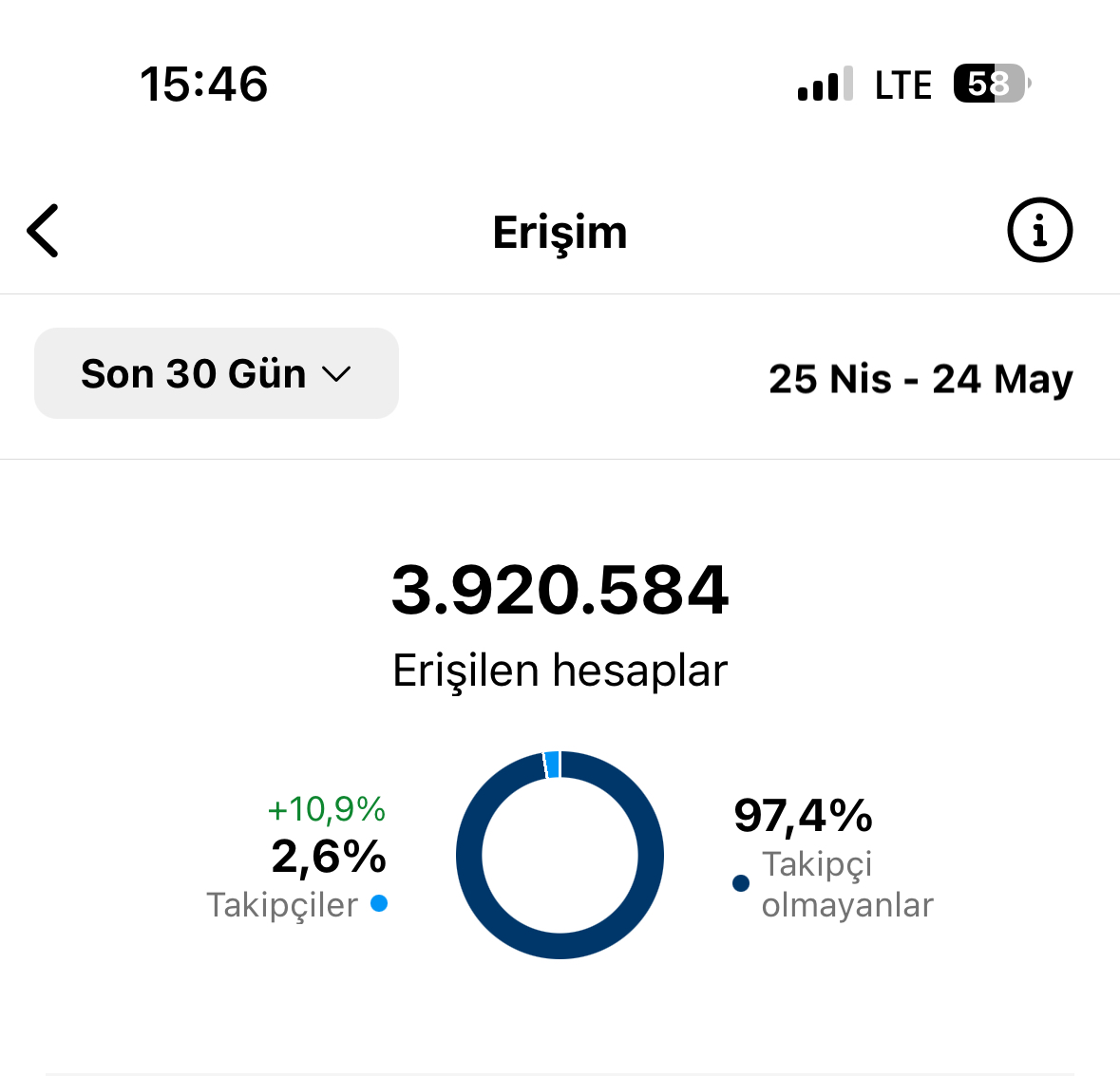This screenshot has height=1077, width=1120.
Task: Tap the 97,4% non-followers percentage
Action: tap(803, 816)
